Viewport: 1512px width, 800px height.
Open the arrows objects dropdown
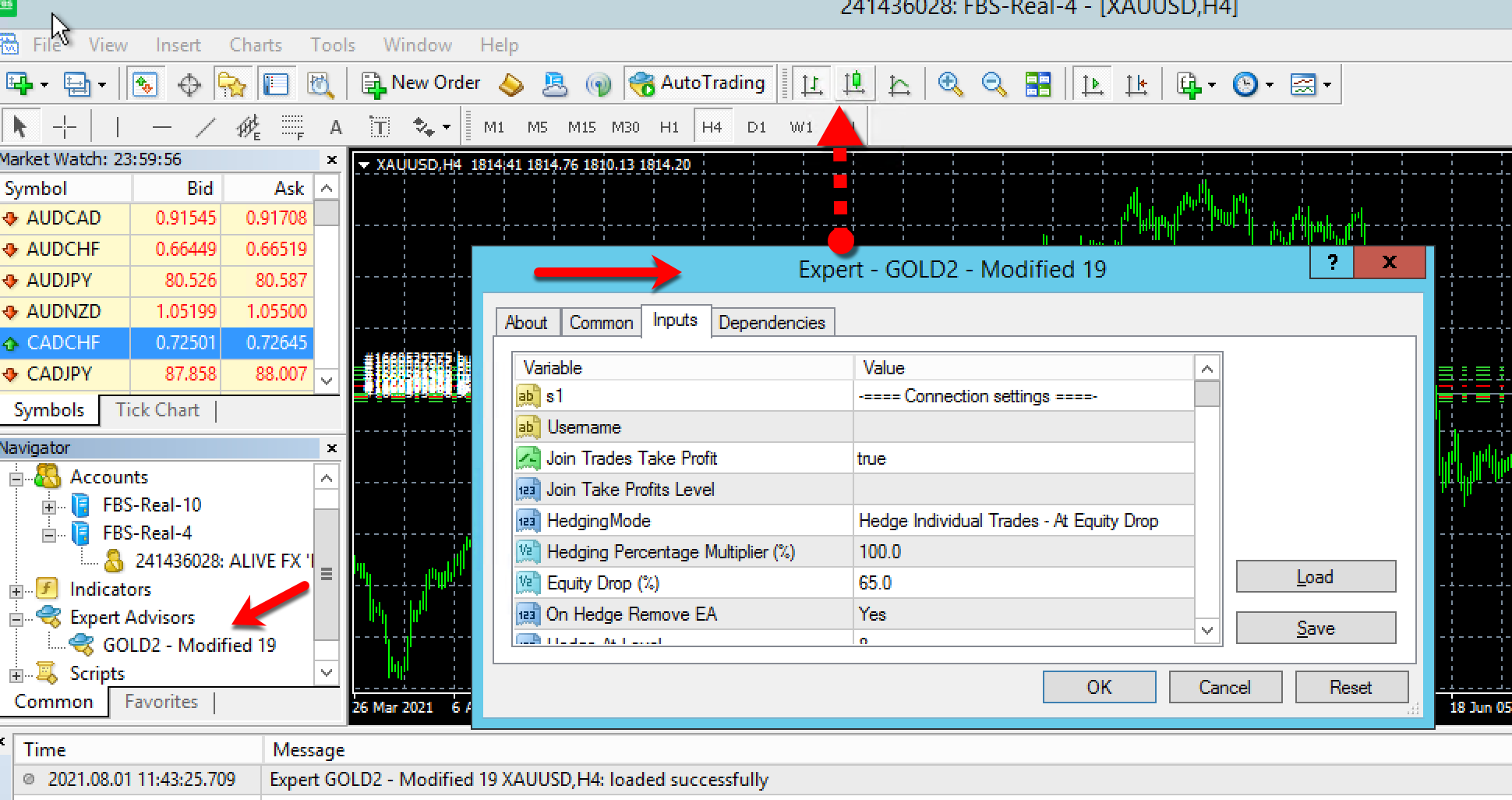pos(432,126)
